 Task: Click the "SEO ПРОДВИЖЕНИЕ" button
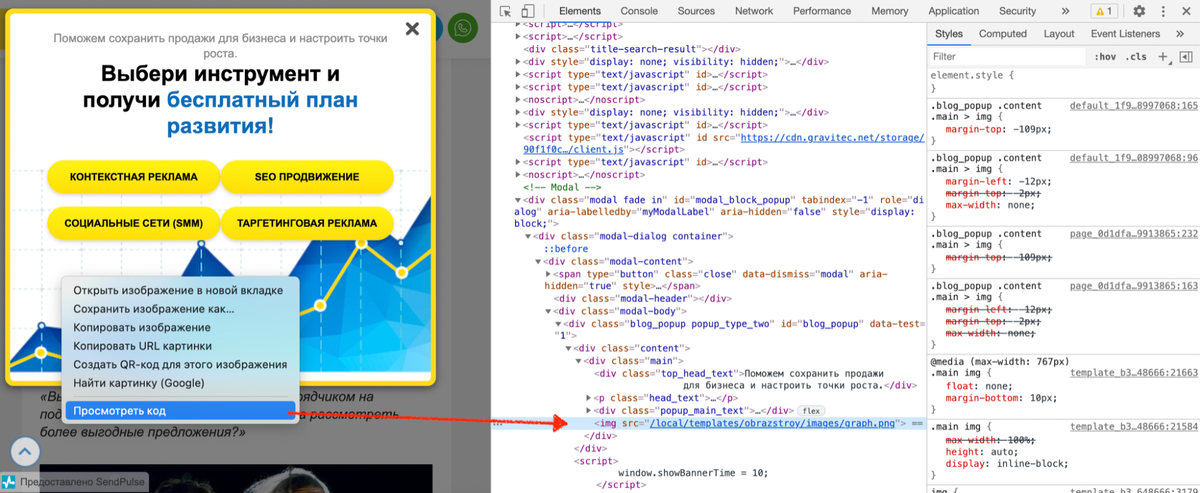tap(307, 177)
